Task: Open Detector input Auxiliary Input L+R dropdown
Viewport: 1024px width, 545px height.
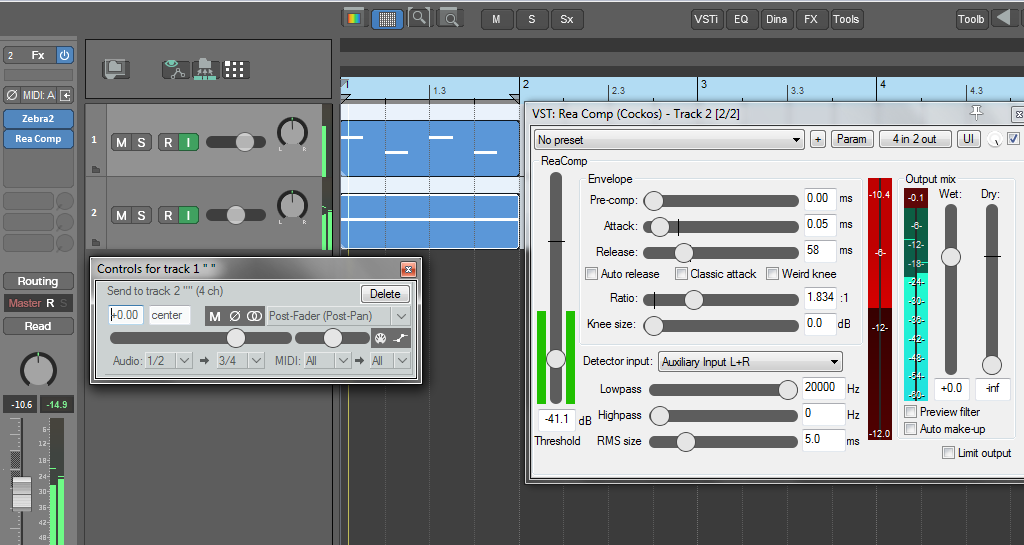Action: pyautogui.click(x=750, y=362)
